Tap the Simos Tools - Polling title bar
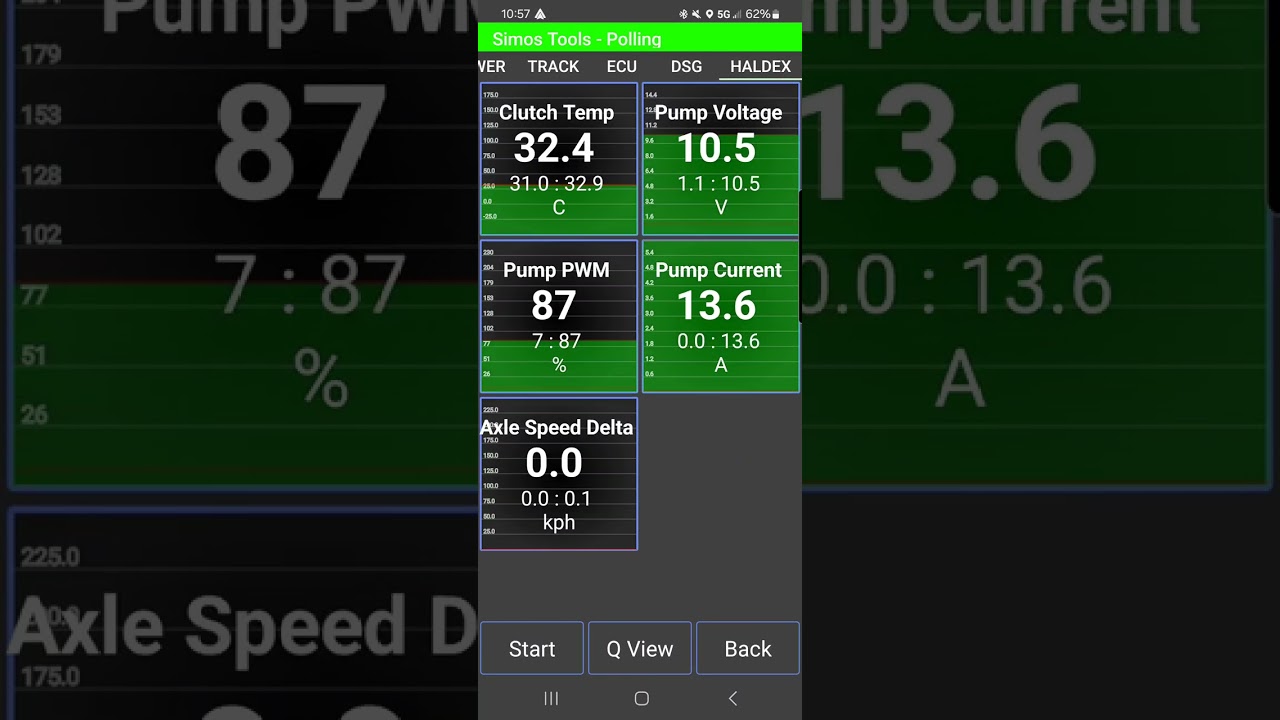This screenshot has width=1280, height=720. pos(640,39)
